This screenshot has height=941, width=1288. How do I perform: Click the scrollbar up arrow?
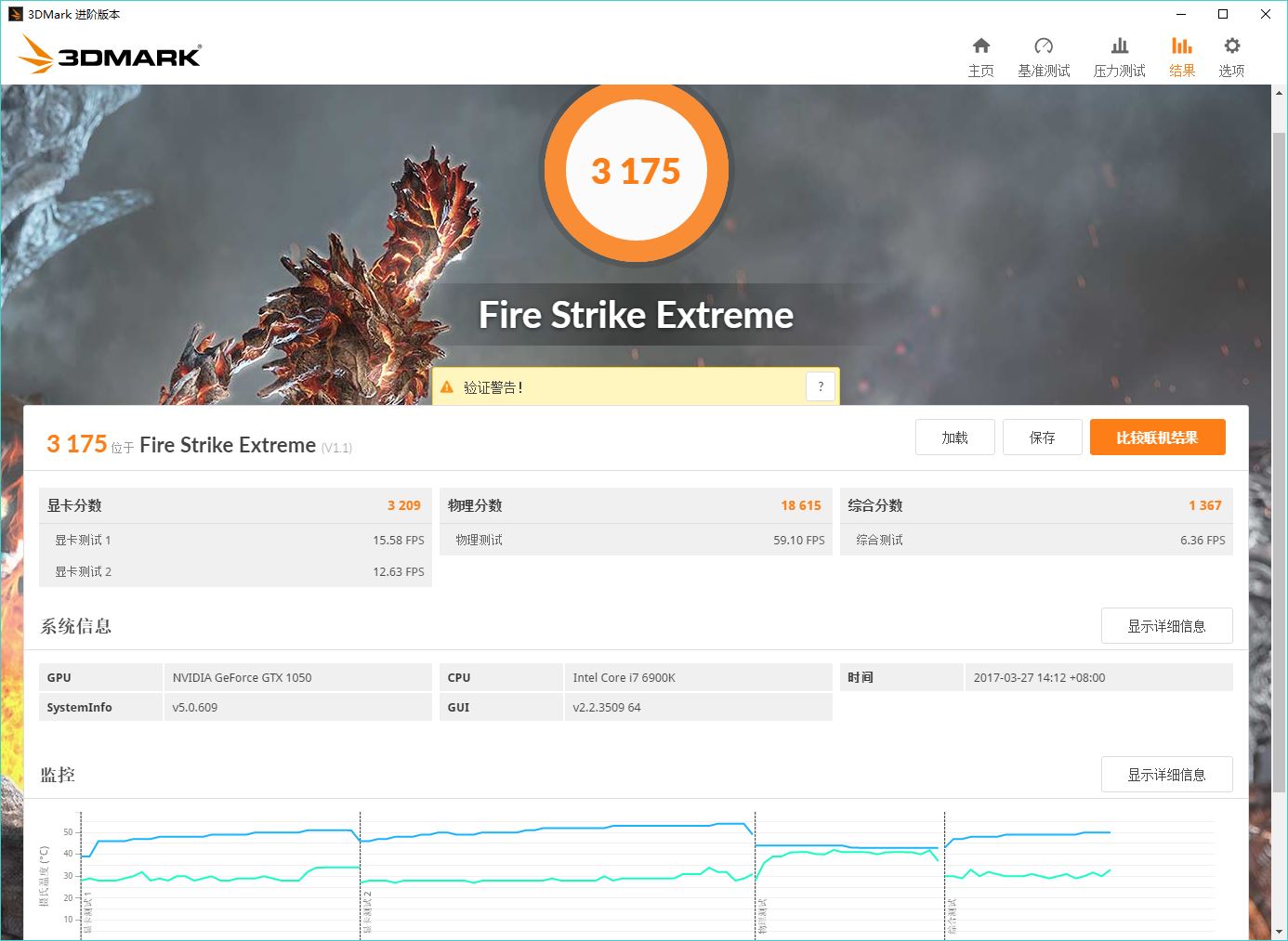(1280, 93)
